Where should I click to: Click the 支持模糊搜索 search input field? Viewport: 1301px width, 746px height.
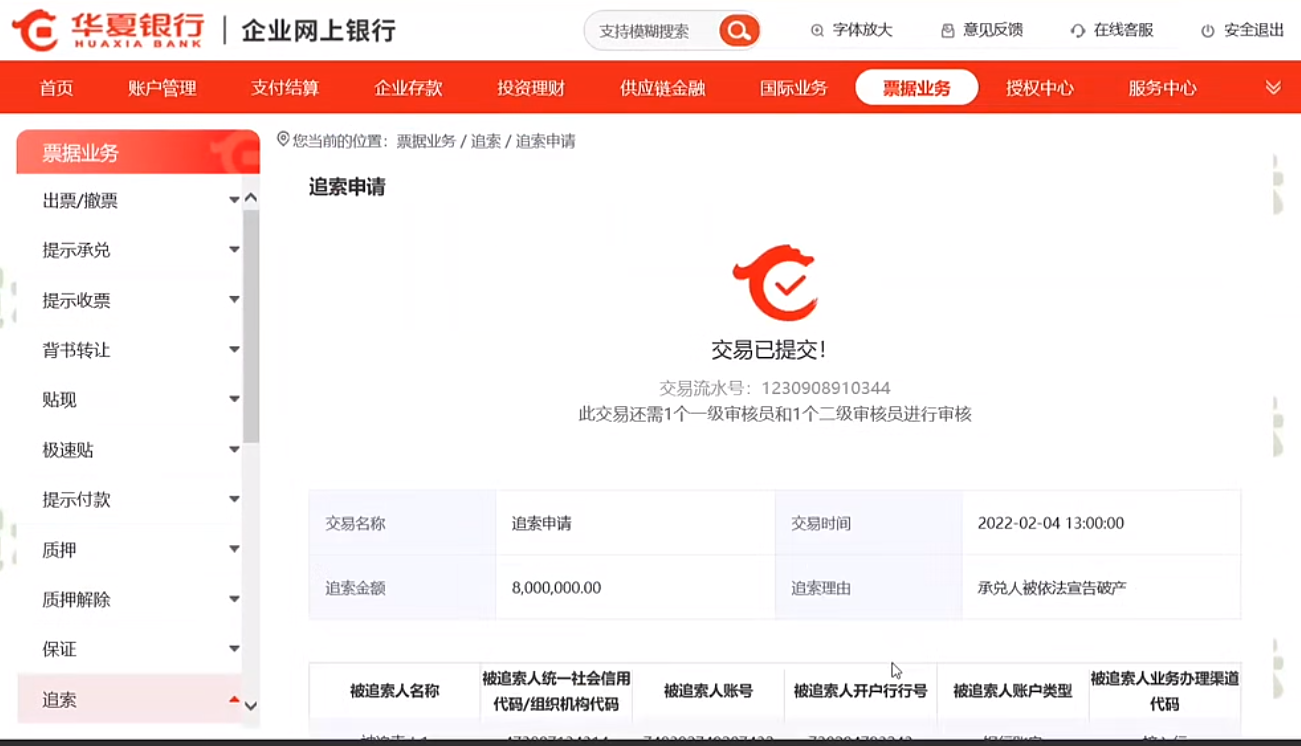[652, 31]
